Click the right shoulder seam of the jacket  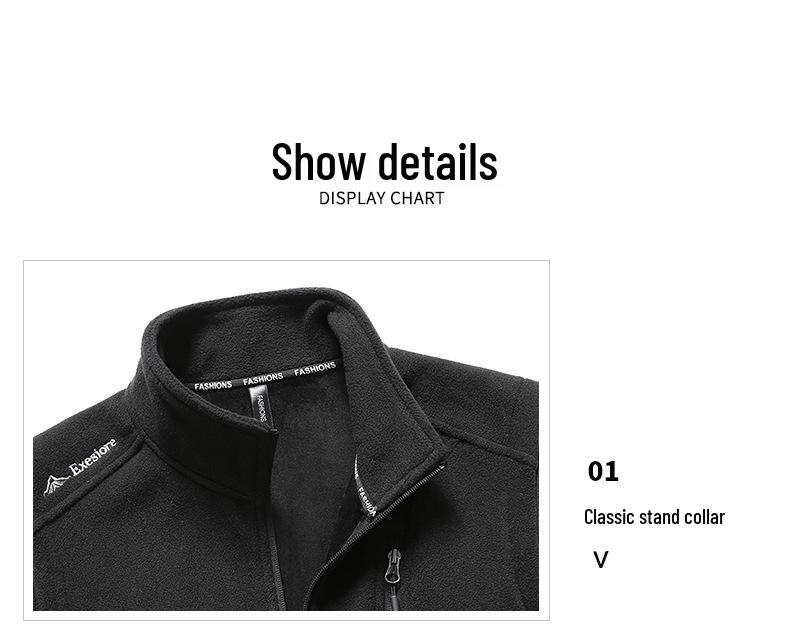[x=484, y=441]
